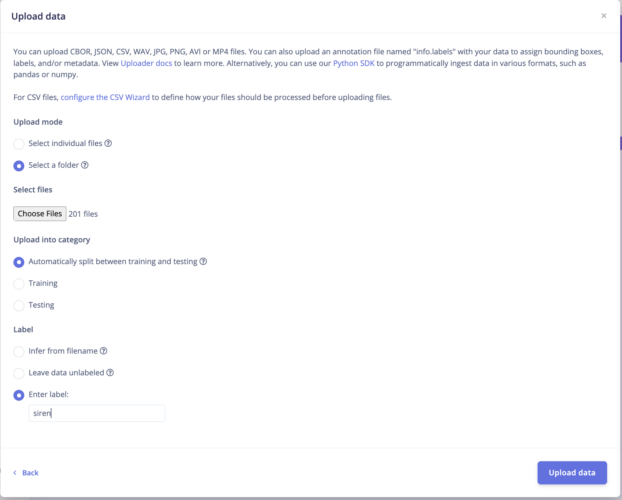Click the label text field containing siren
This screenshot has height=500, width=622.
[x=97, y=413]
